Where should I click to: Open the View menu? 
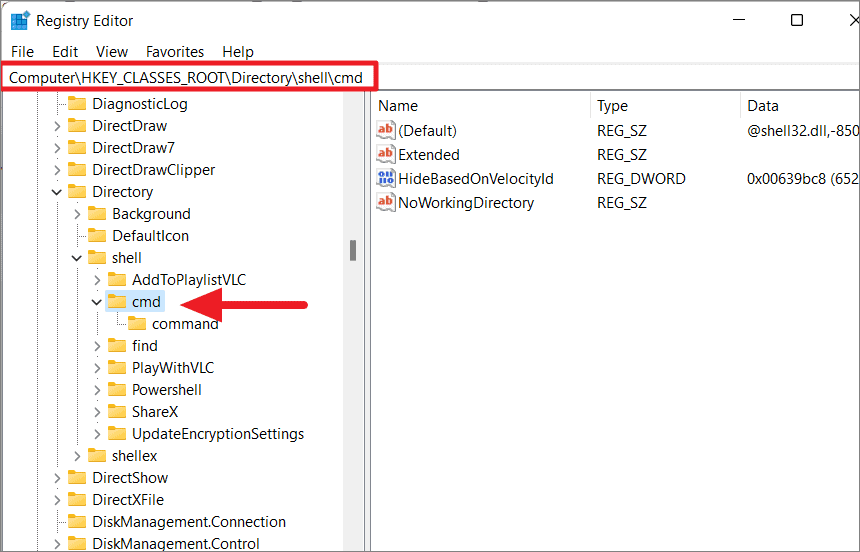pos(112,52)
